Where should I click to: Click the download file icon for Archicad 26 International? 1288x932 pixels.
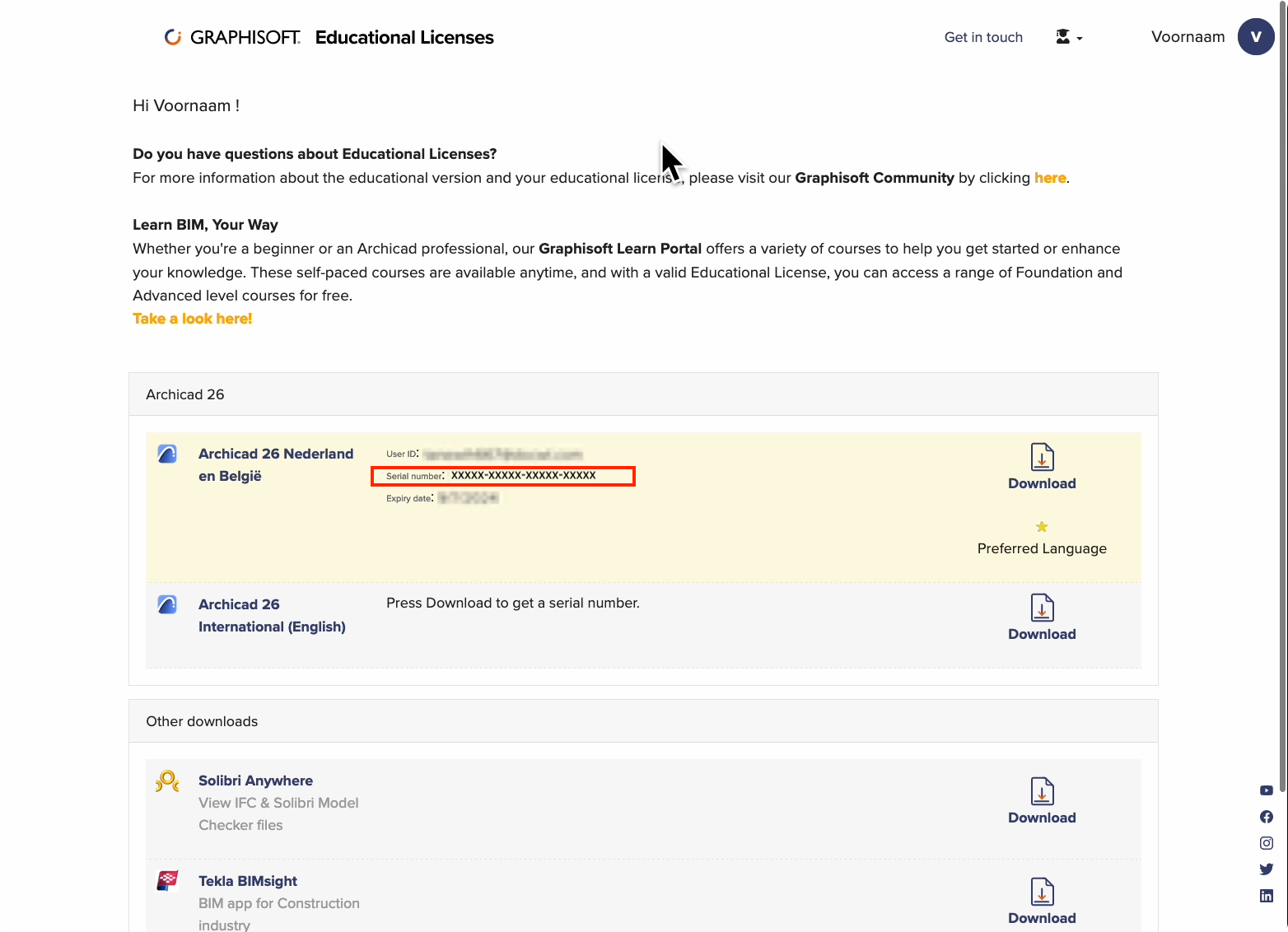tap(1042, 608)
